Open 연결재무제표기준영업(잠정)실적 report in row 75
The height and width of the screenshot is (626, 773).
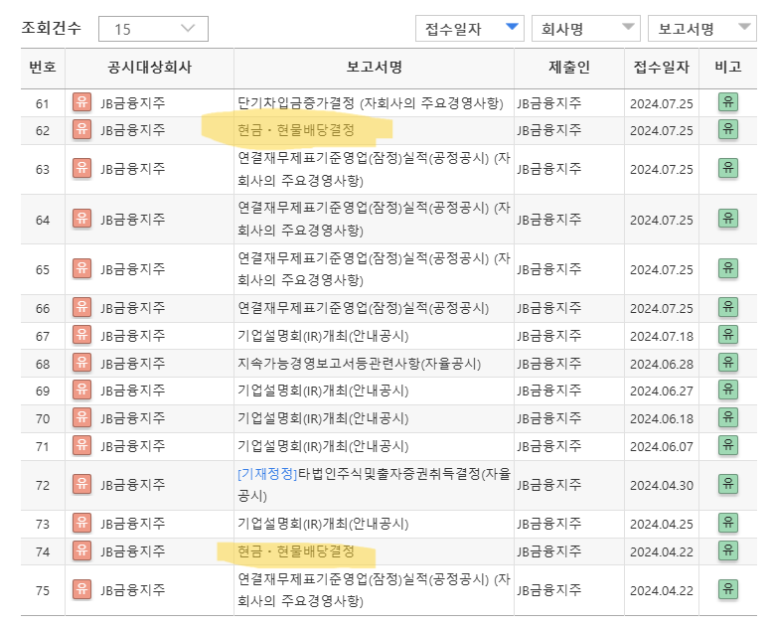pos(374,590)
